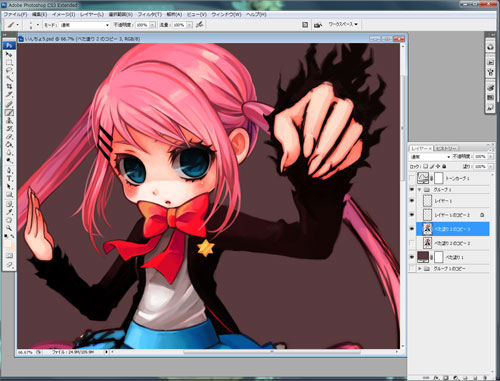Select the Eyedropper tool
Viewport: 500px width, 381px height.
pos(9,212)
